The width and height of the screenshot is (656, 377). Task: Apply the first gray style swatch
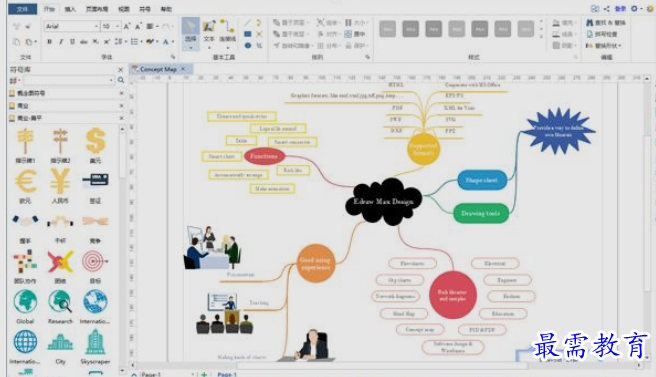[x=387, y=29]
